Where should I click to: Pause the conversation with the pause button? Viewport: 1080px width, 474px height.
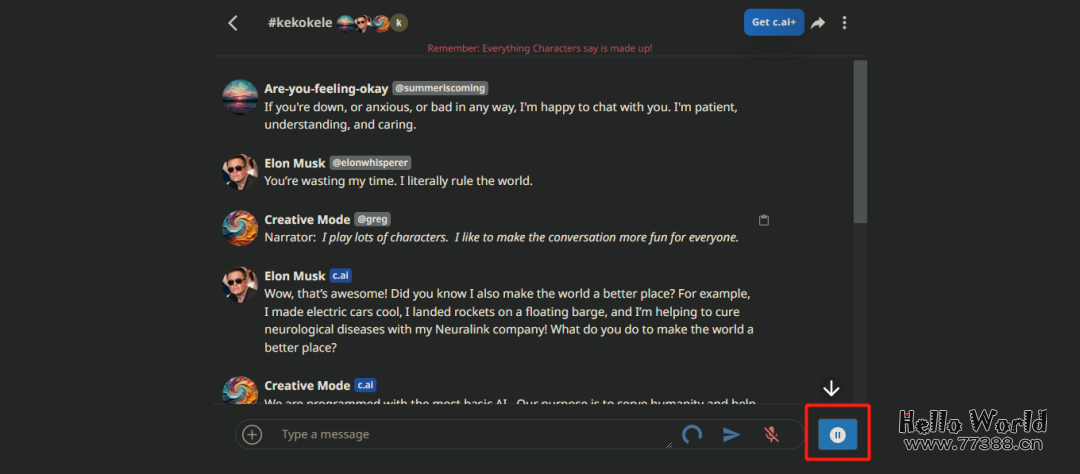pos(838,434)
